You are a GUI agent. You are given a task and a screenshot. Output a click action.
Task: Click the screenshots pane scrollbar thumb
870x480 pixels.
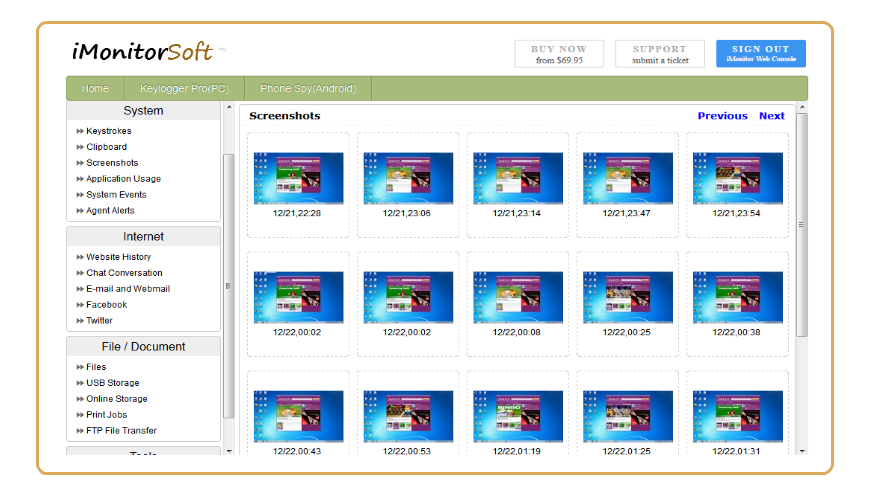click(802, 224)
